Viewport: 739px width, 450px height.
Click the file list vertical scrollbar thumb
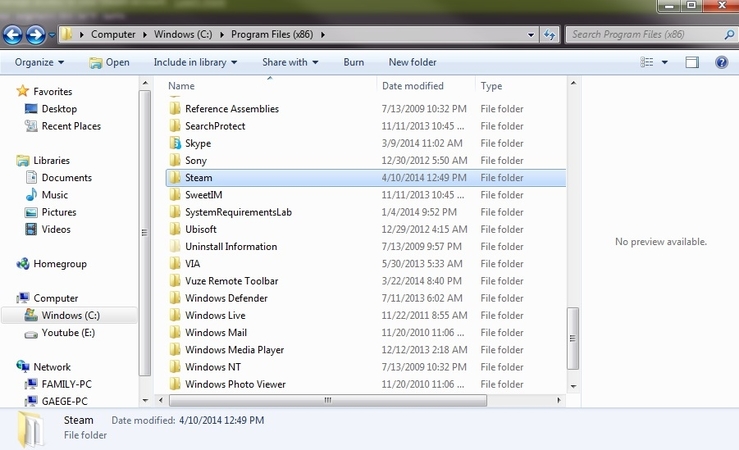tap(573, 338)
